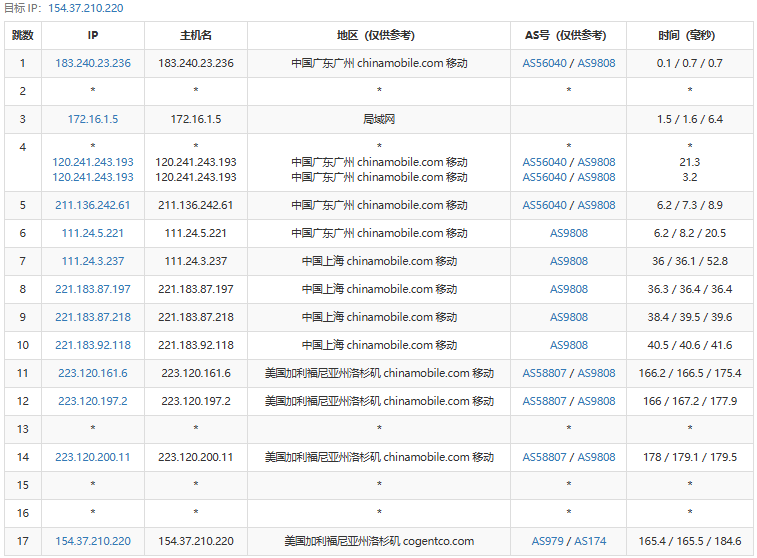Select hop number 16 cell
The height and width of the screenshot is (558, 757).
pos(23,513)
